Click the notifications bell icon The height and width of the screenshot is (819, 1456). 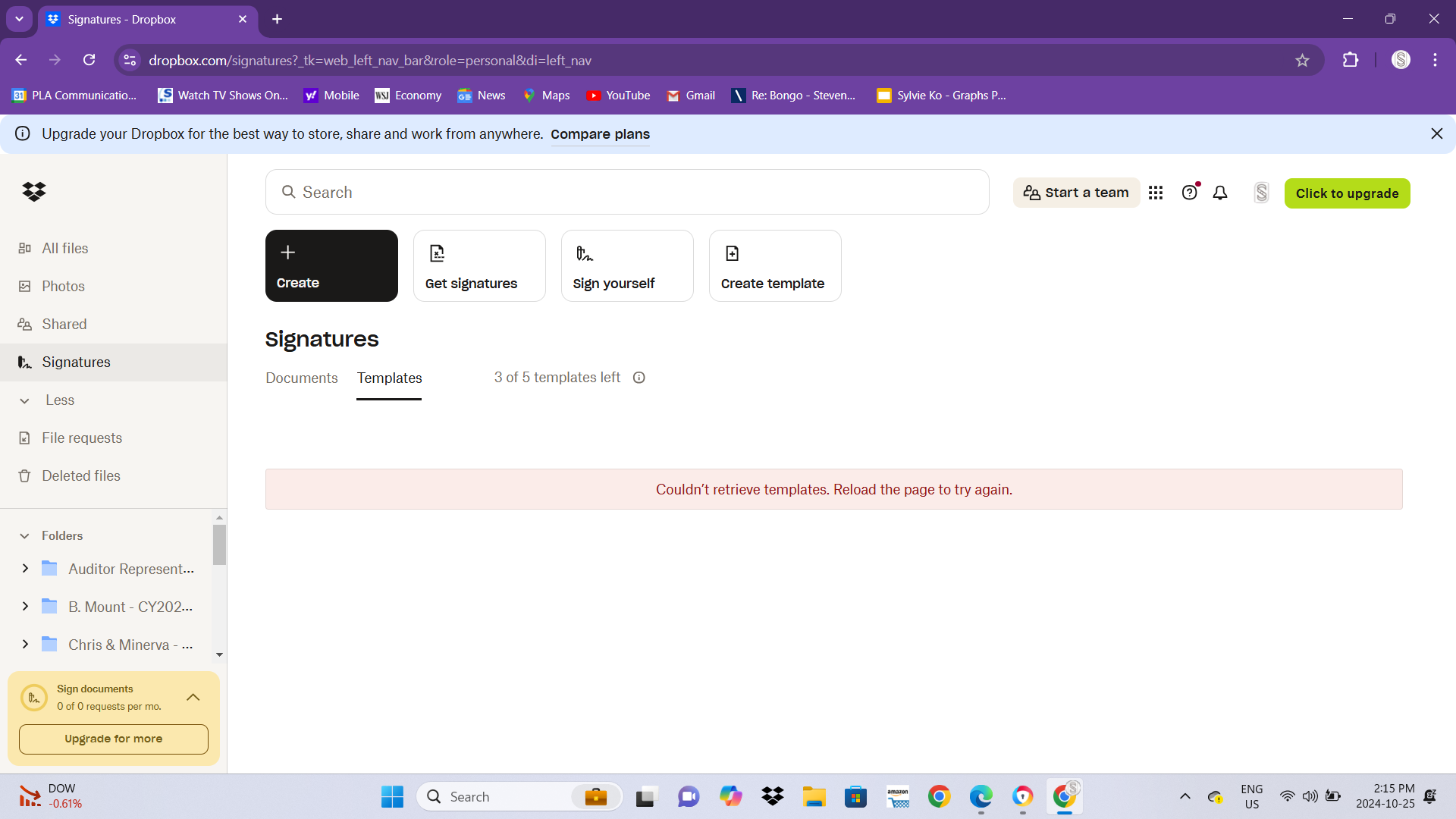[1220, 192]
